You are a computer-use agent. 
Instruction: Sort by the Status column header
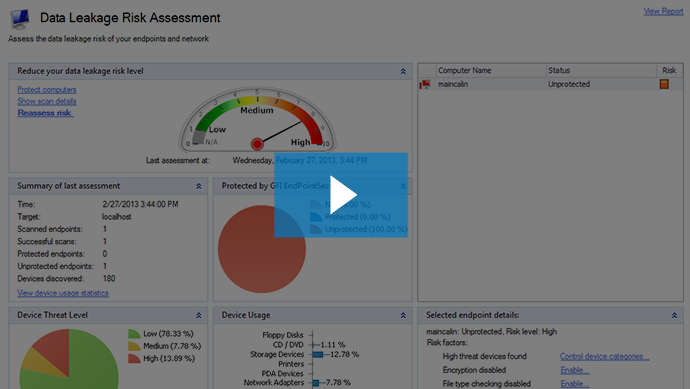(601, 70)
